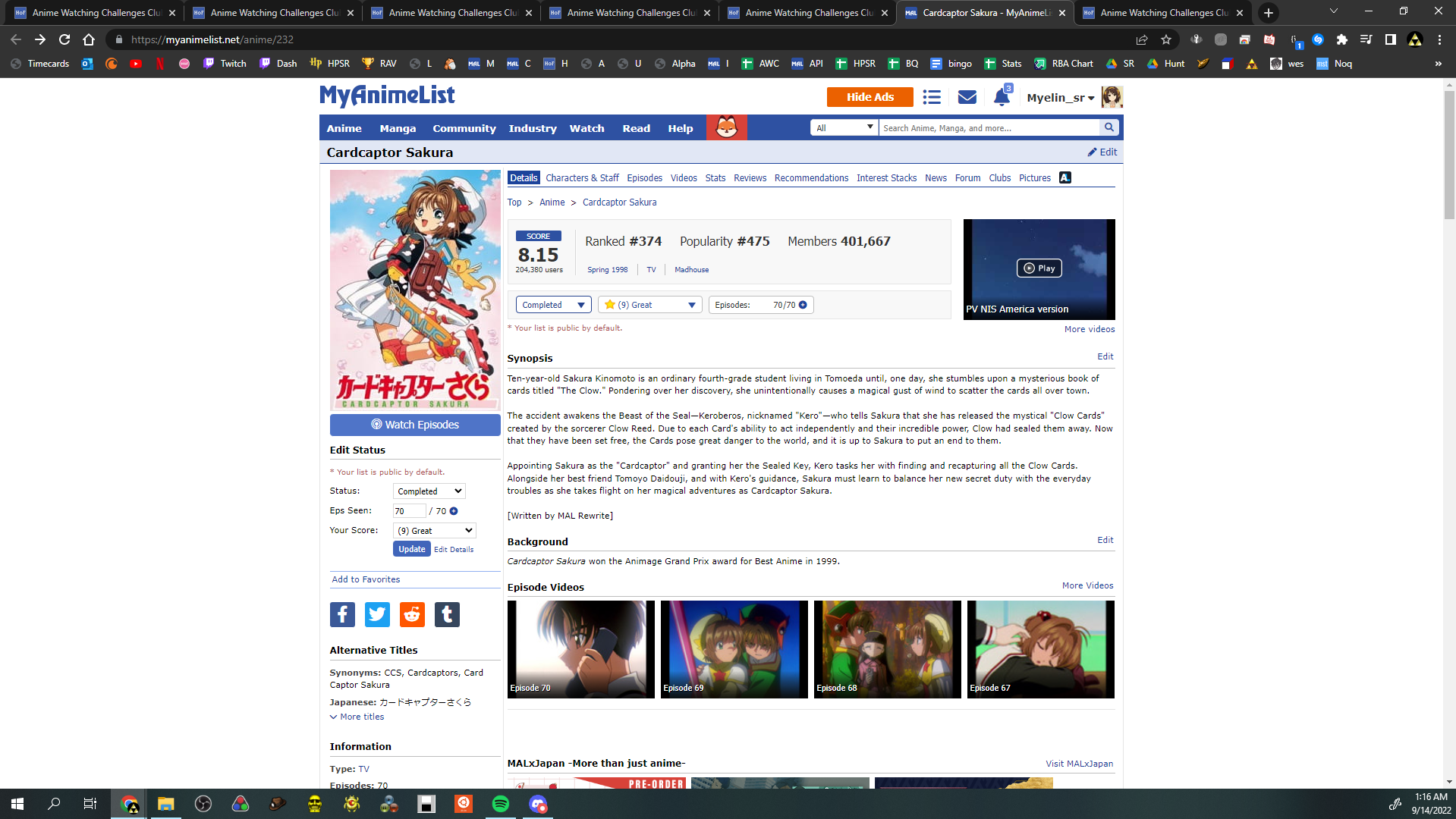The height and width of the screenshot is (819, 1456).
Task: Switch to the Characters & Staff tab
Action: tap(582, 178)
